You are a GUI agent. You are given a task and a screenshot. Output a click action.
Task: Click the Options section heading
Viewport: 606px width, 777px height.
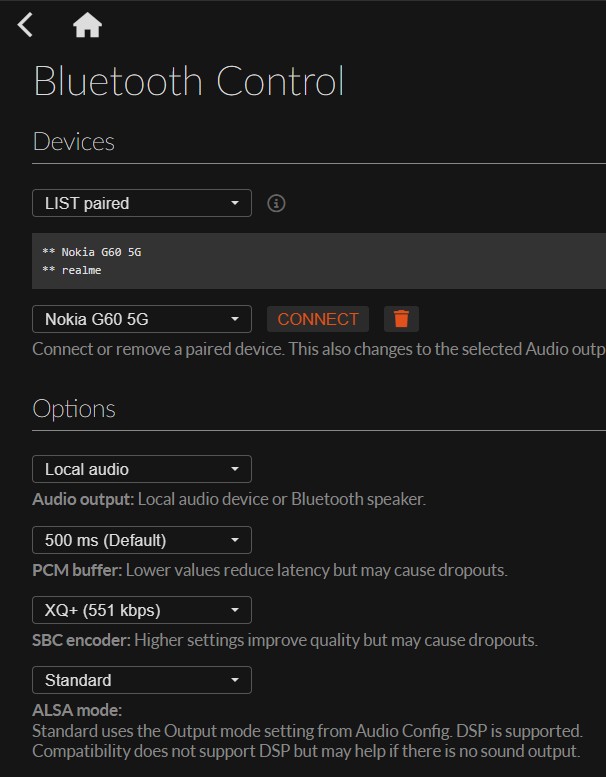(x=74, y=408)
